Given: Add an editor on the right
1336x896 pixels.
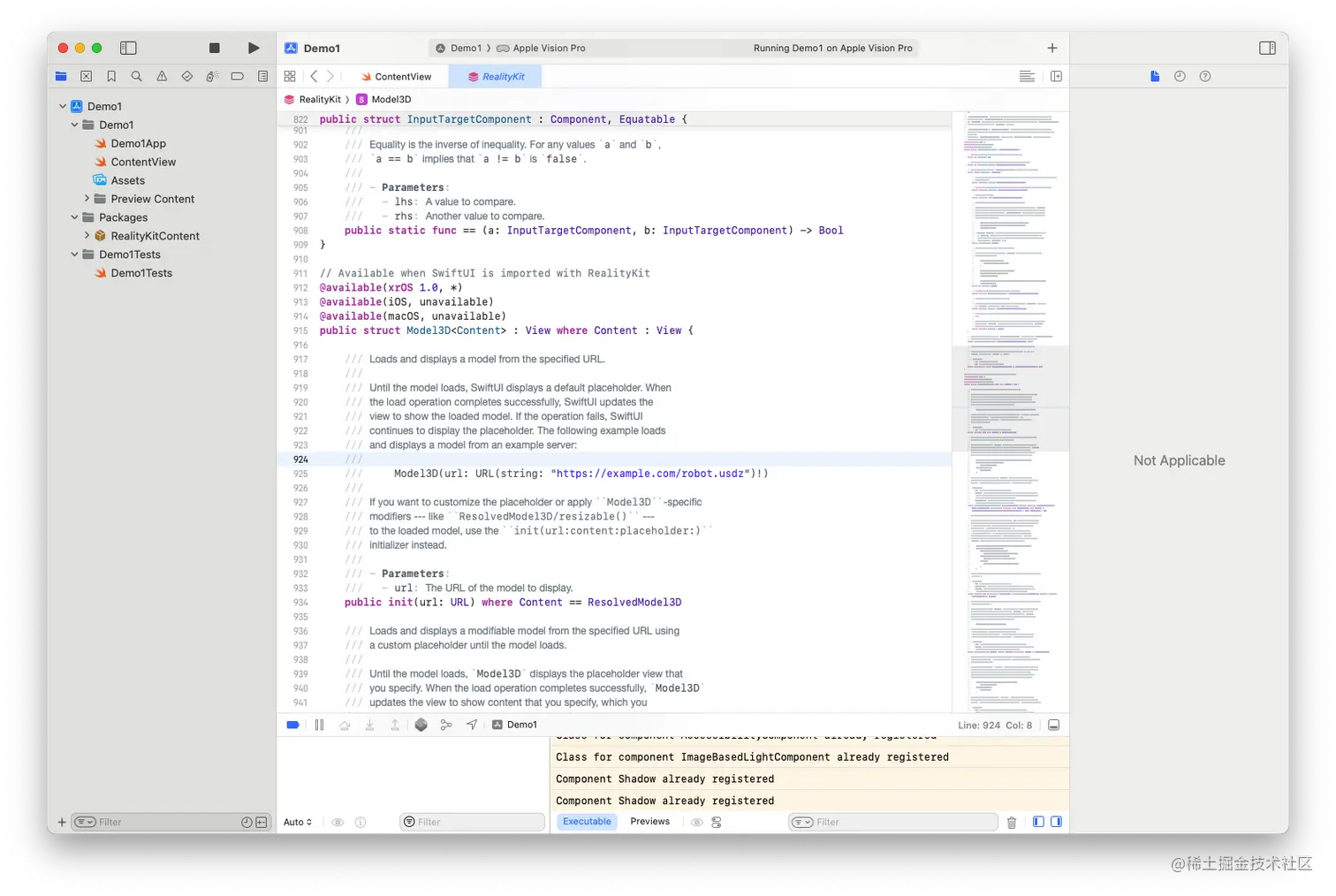Looking at the screenshot, I should 1056,76.
